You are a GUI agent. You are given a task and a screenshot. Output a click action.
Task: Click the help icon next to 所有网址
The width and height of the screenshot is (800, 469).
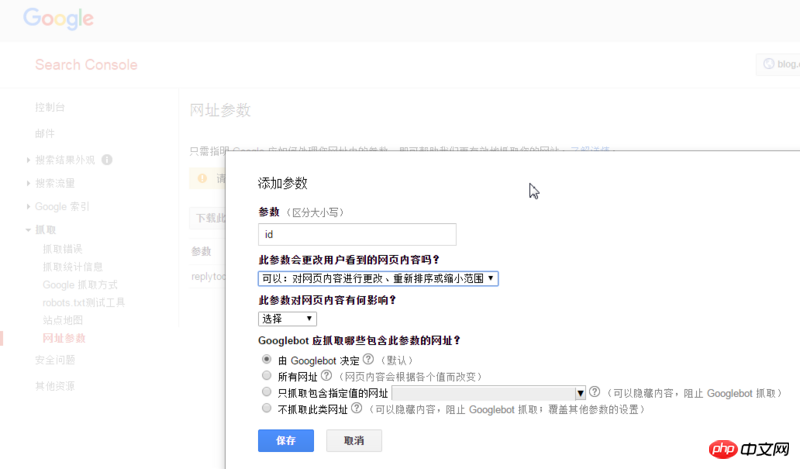pyautogui.click(x=326, y=376)
